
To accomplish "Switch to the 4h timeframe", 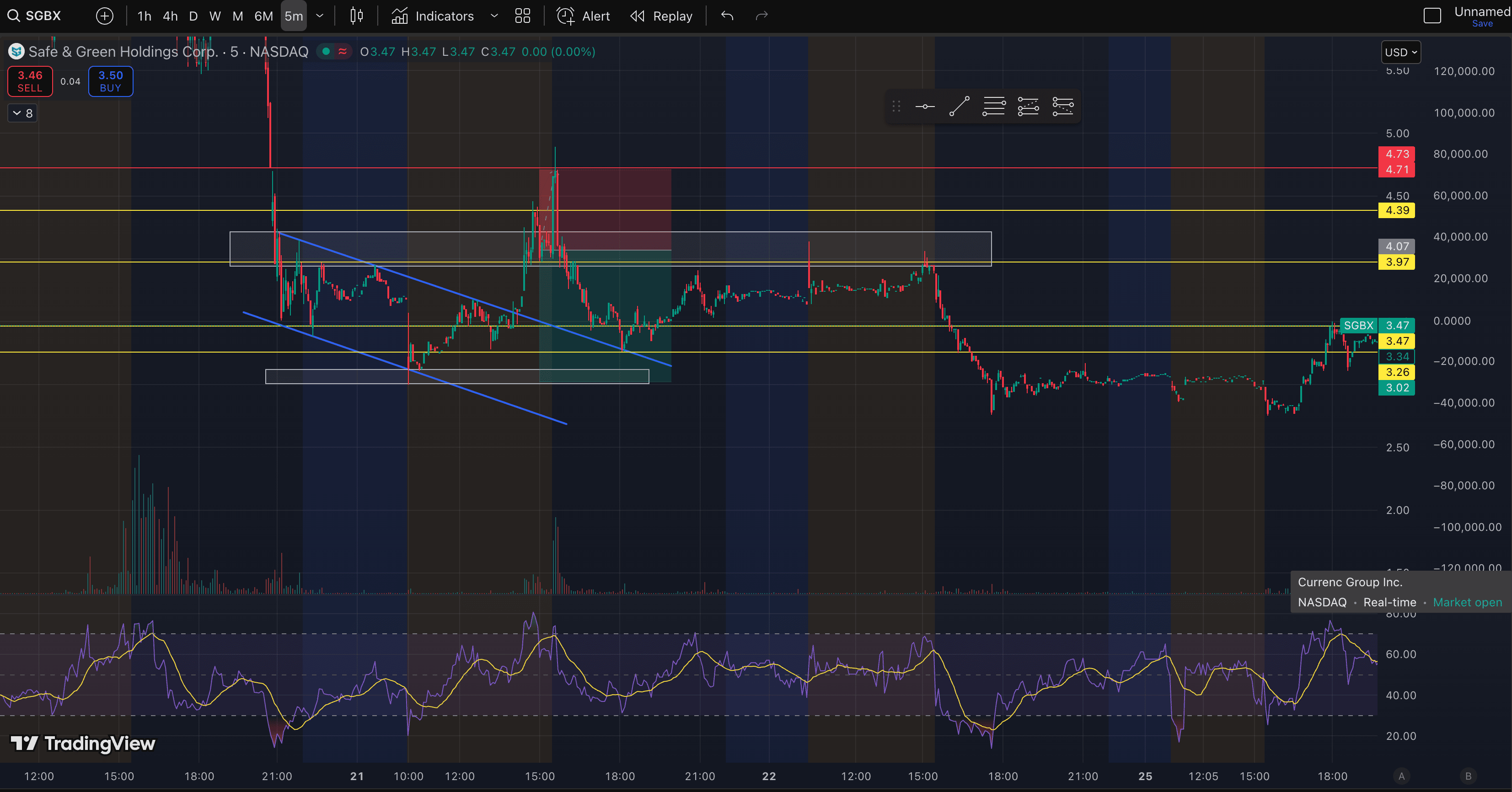I will coord(170,16).
